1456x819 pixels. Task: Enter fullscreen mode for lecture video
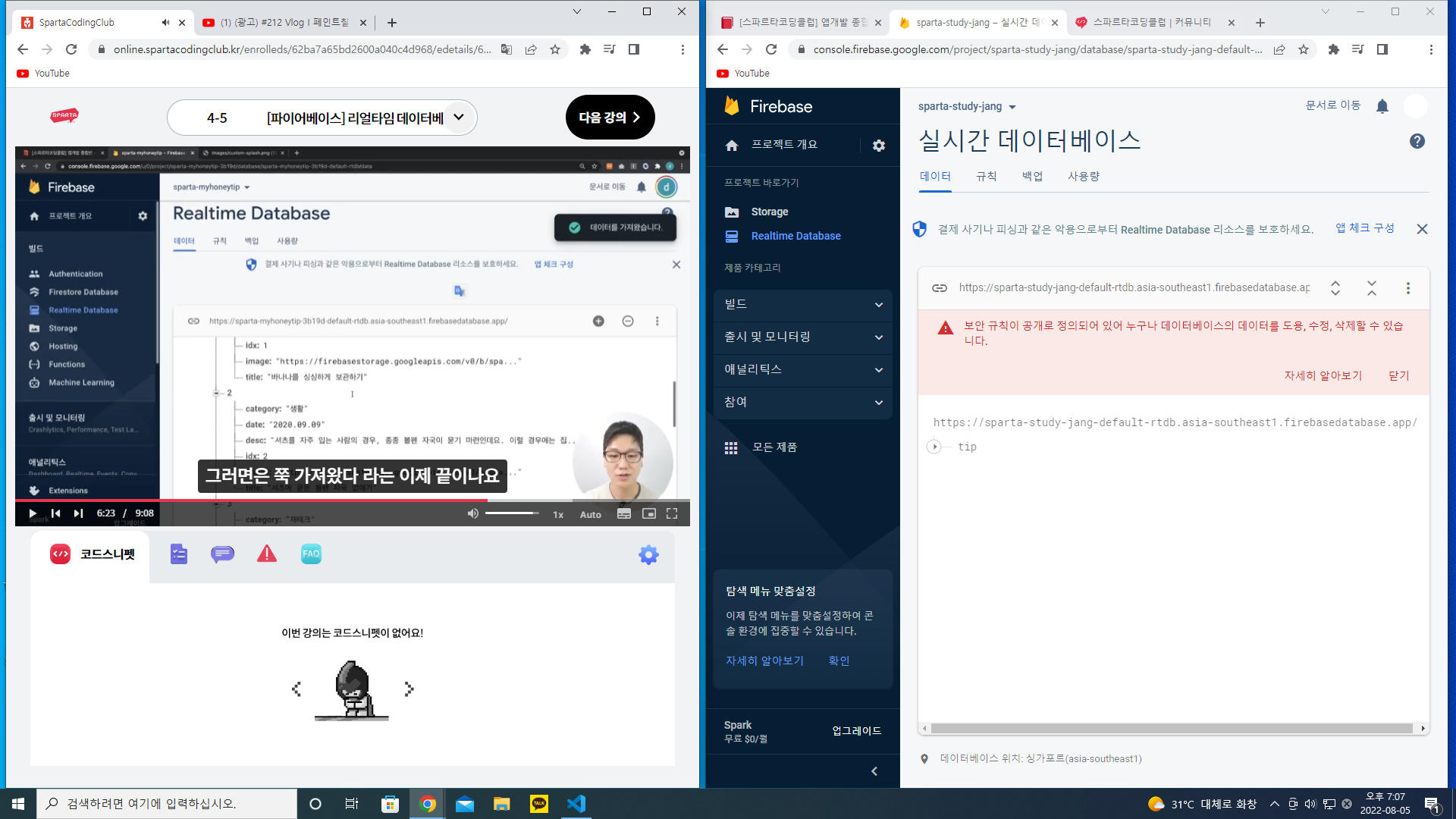[672, 513]
